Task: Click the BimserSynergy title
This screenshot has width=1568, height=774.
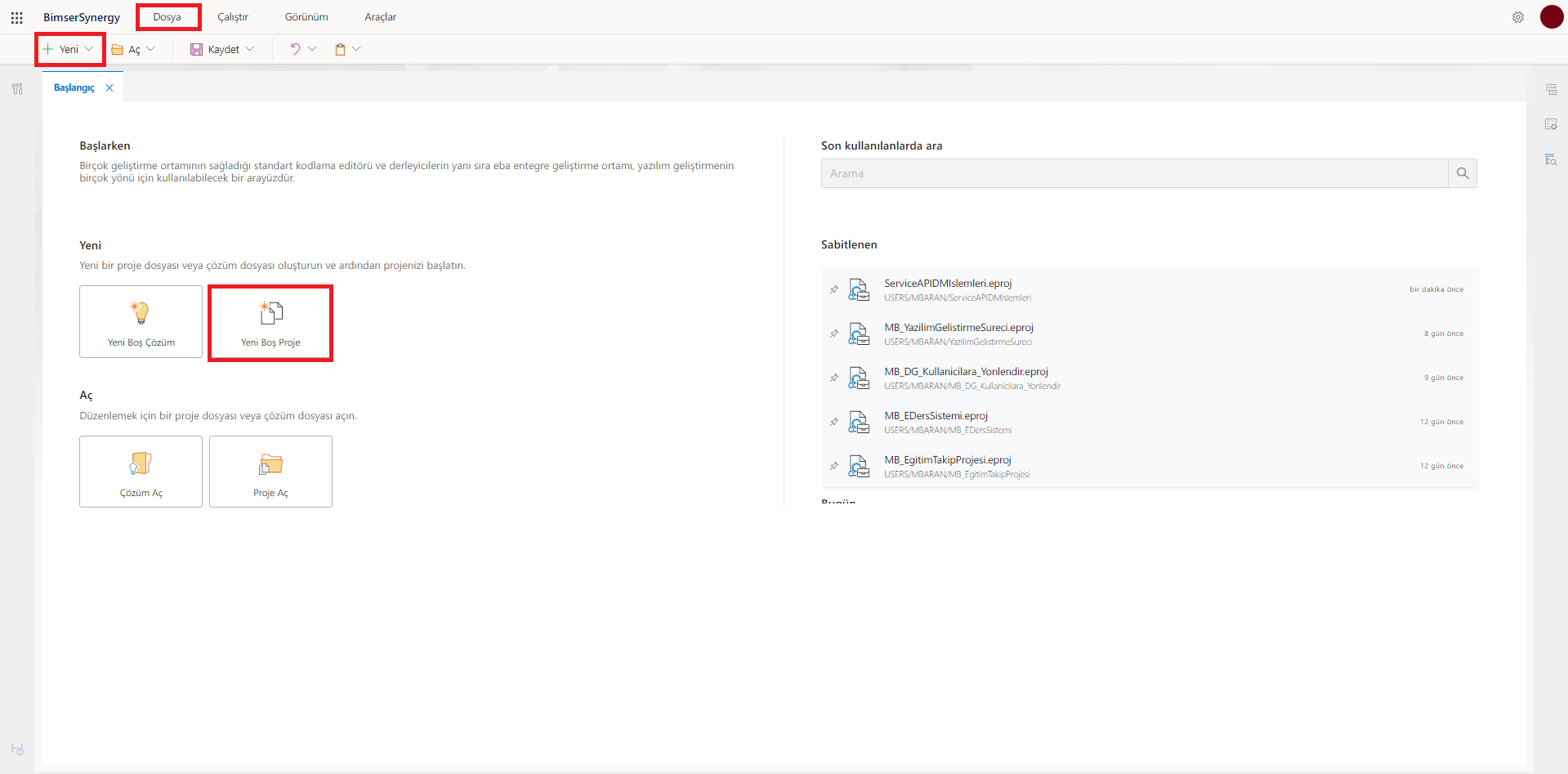Action: pyautogui.click(x=82, y=17)
